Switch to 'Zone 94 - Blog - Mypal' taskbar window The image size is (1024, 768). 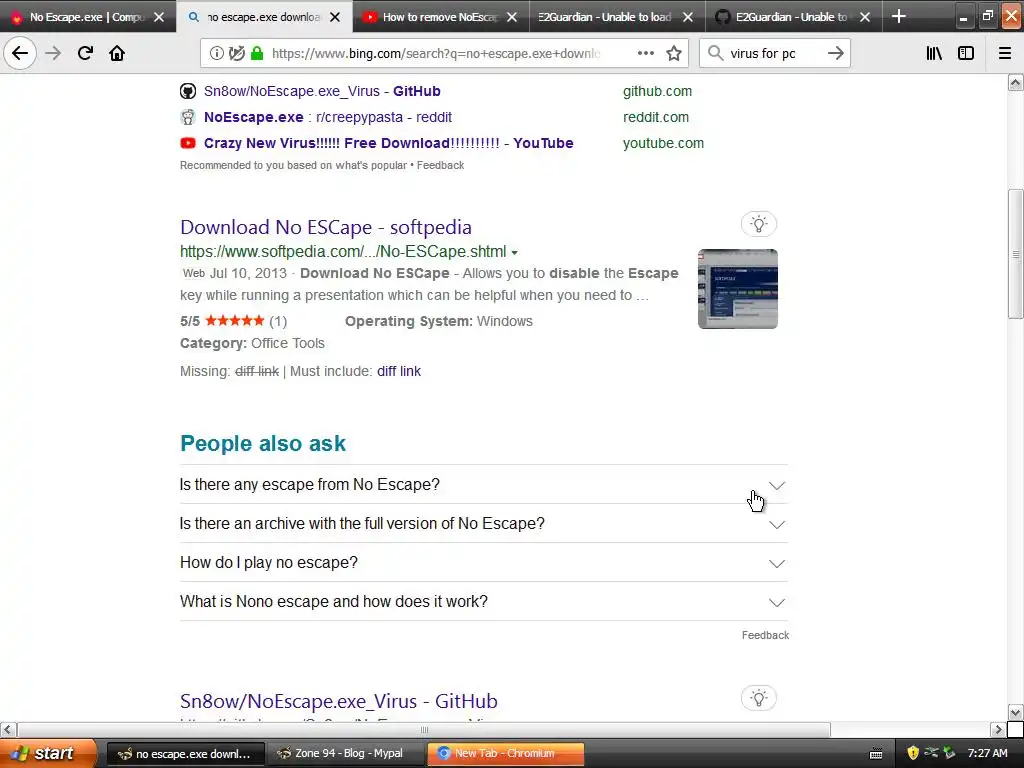(346, 753)
